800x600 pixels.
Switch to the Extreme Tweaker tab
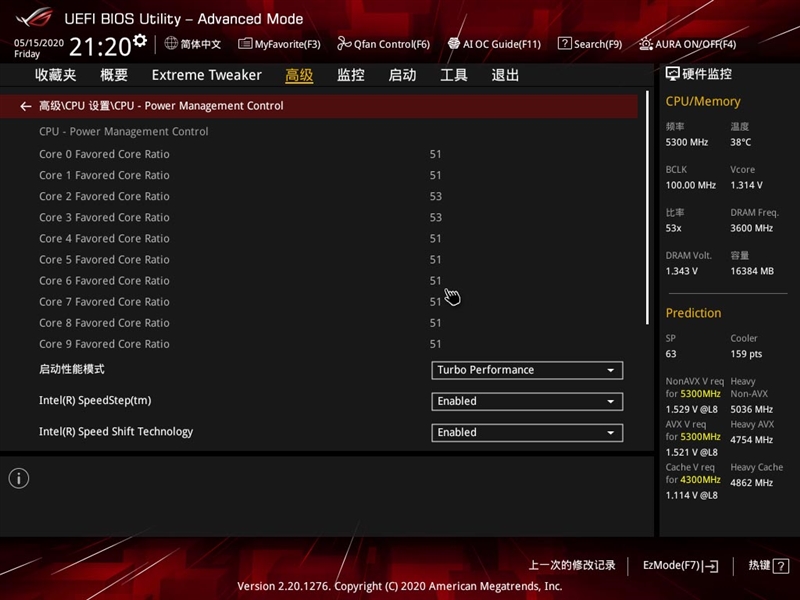point(205,75)
